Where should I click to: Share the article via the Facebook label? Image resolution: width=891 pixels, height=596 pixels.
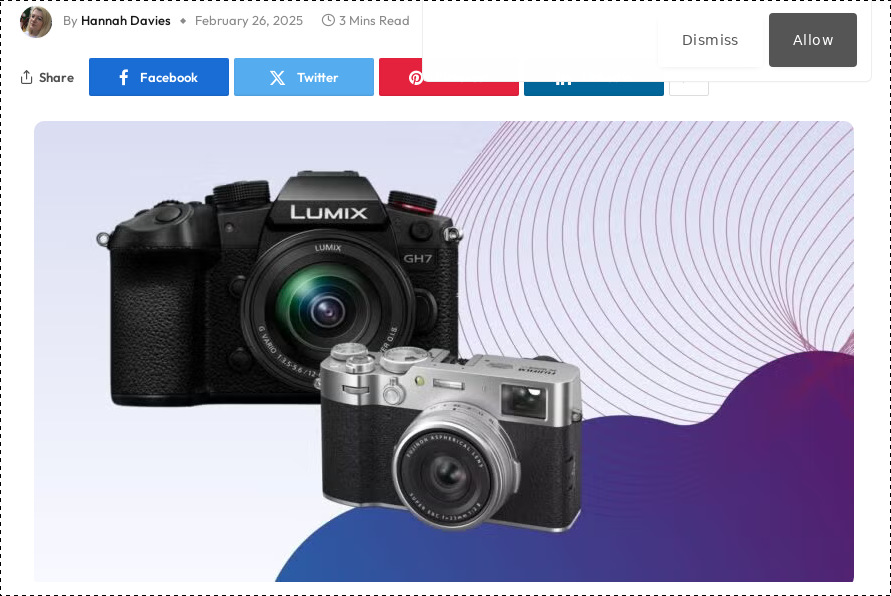click(169, 77)
